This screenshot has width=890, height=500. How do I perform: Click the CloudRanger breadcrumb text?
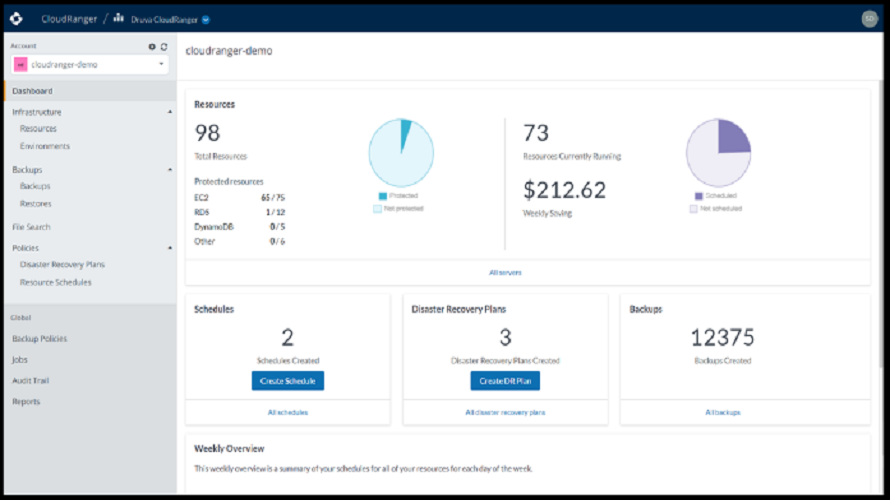click(69, 19)
